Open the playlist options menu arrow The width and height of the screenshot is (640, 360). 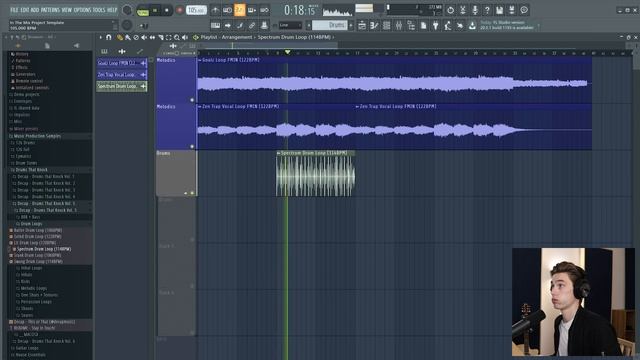point(100,37)
